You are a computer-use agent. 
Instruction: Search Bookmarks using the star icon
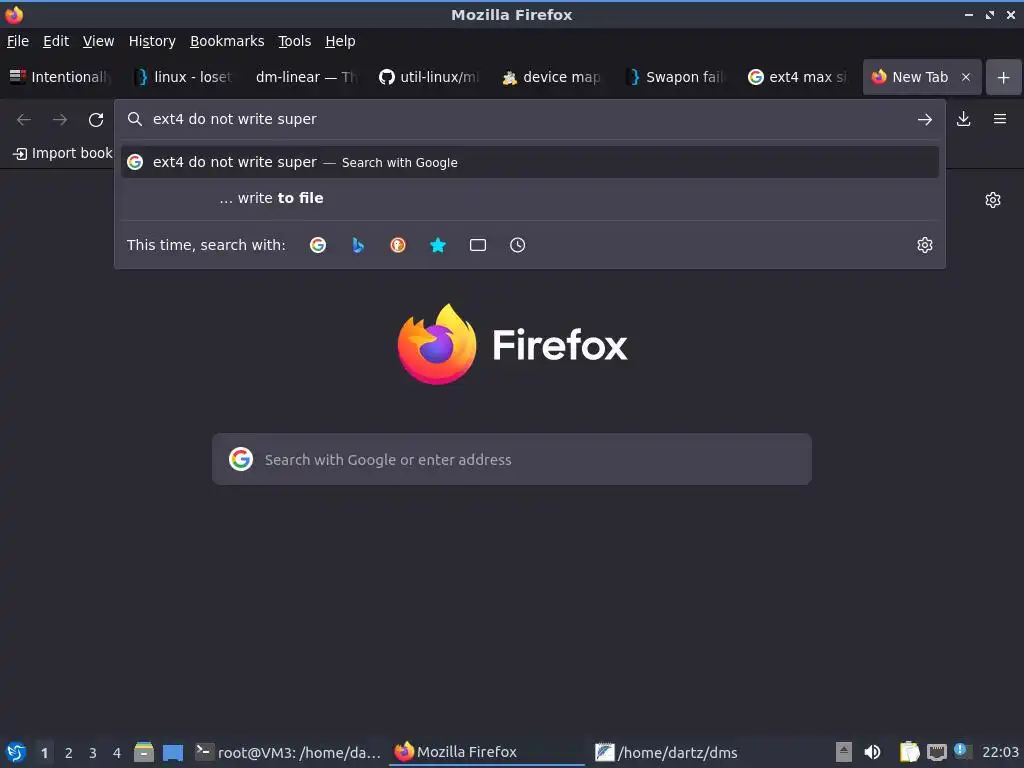pyautogui.click(x=438, y=245)
